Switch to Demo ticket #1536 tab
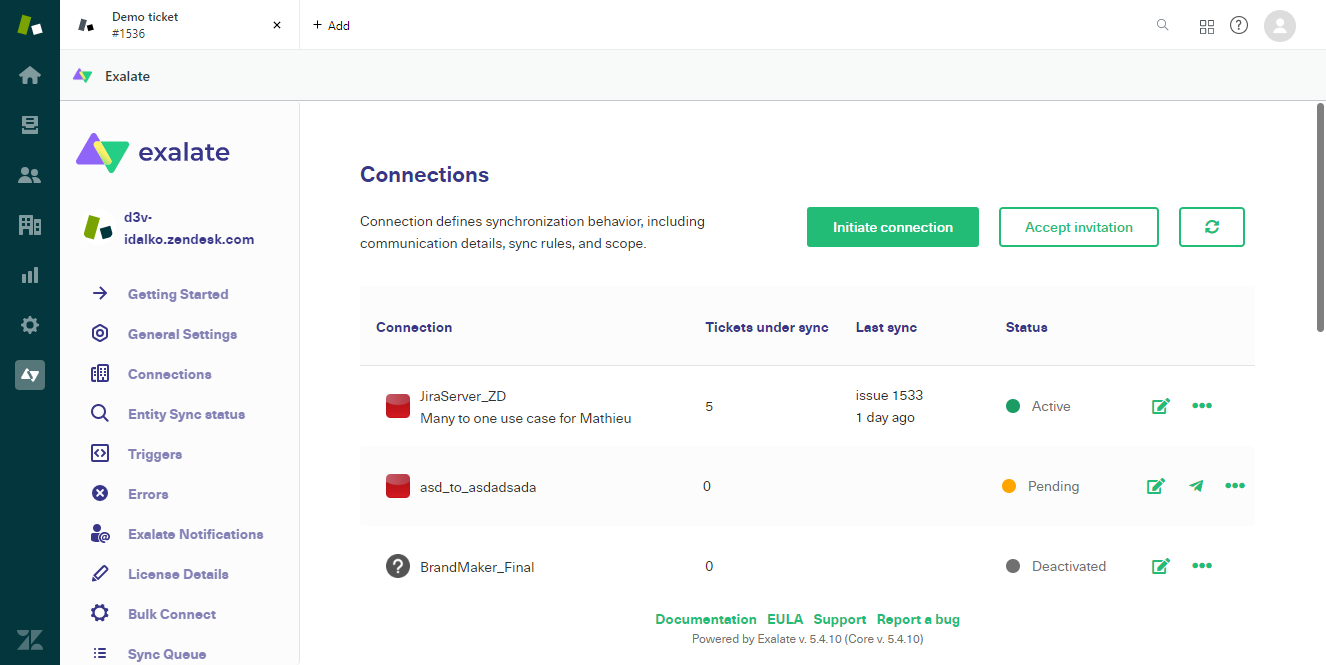1326x665 pixels. (180, 25)
